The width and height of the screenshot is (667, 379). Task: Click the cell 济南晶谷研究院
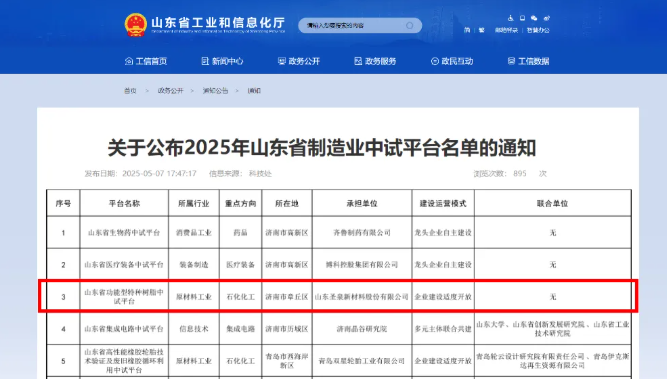click(x=362, y=329)
